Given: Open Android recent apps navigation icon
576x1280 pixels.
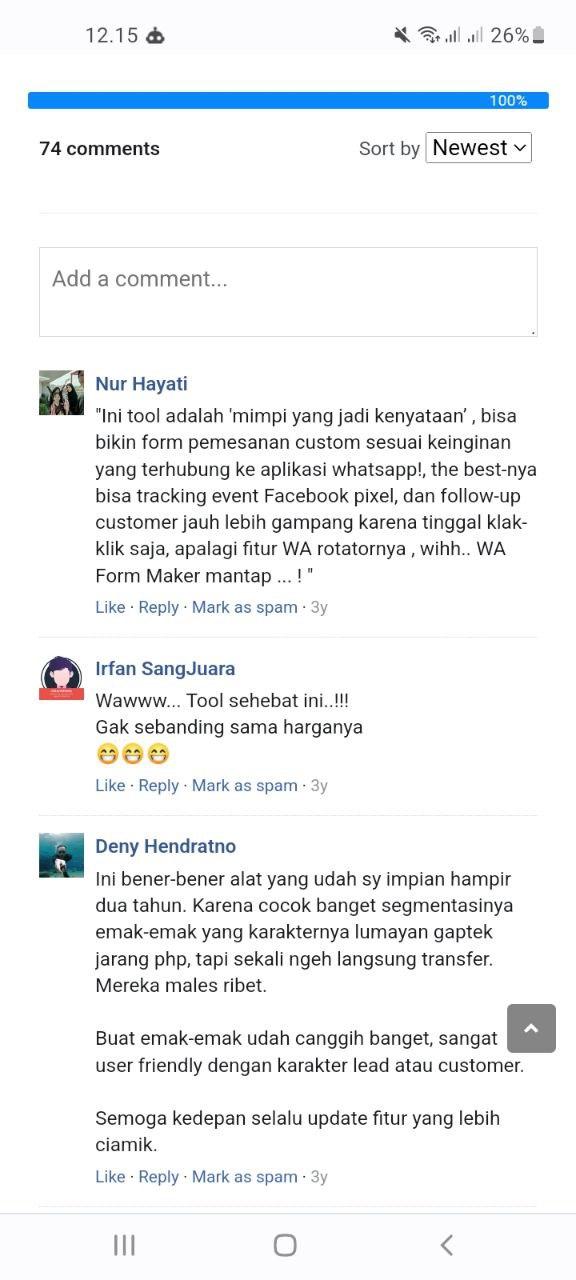Looking at the screenshot, I should pos(124,1245).
